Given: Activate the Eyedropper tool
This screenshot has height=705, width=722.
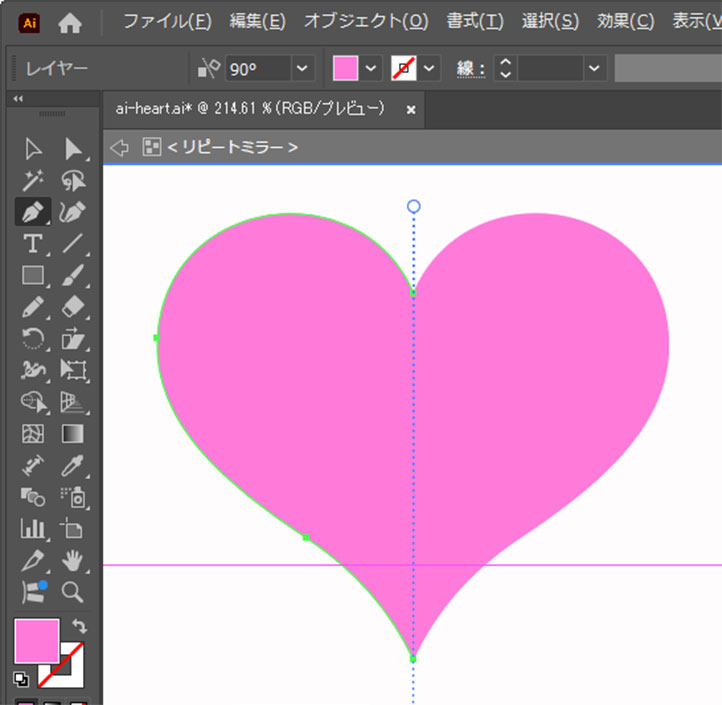Looking at the screenshot, I should pyautogui.click(x=73, y=464).
